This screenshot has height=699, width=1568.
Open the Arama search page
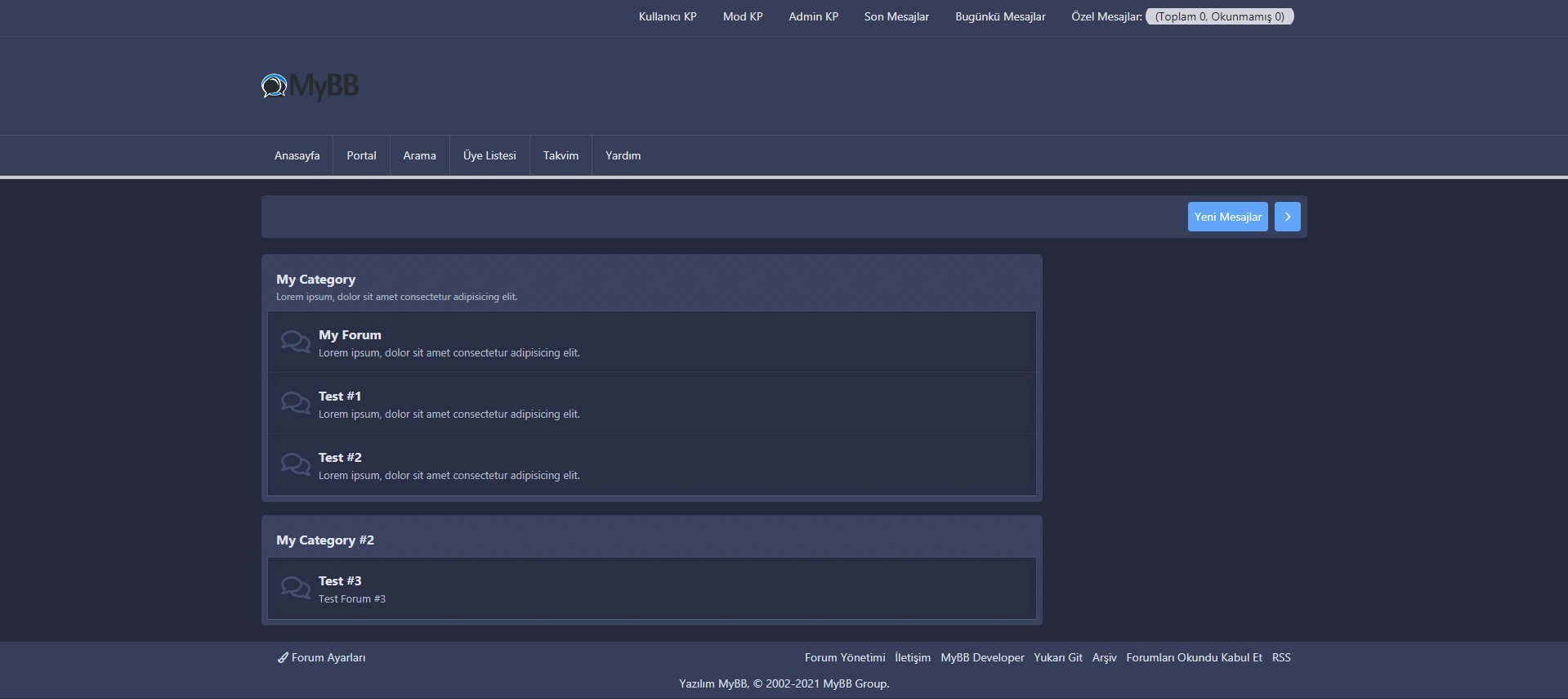[419, 155]
